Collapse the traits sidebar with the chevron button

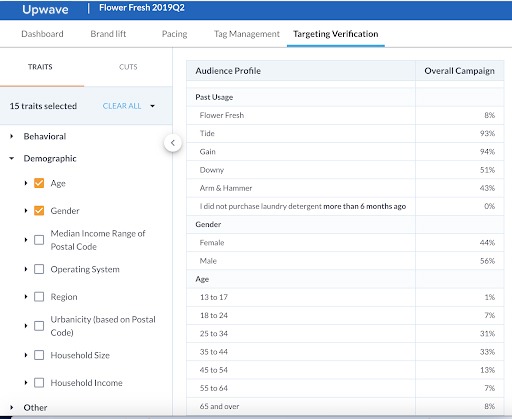(x=173, y=143)
